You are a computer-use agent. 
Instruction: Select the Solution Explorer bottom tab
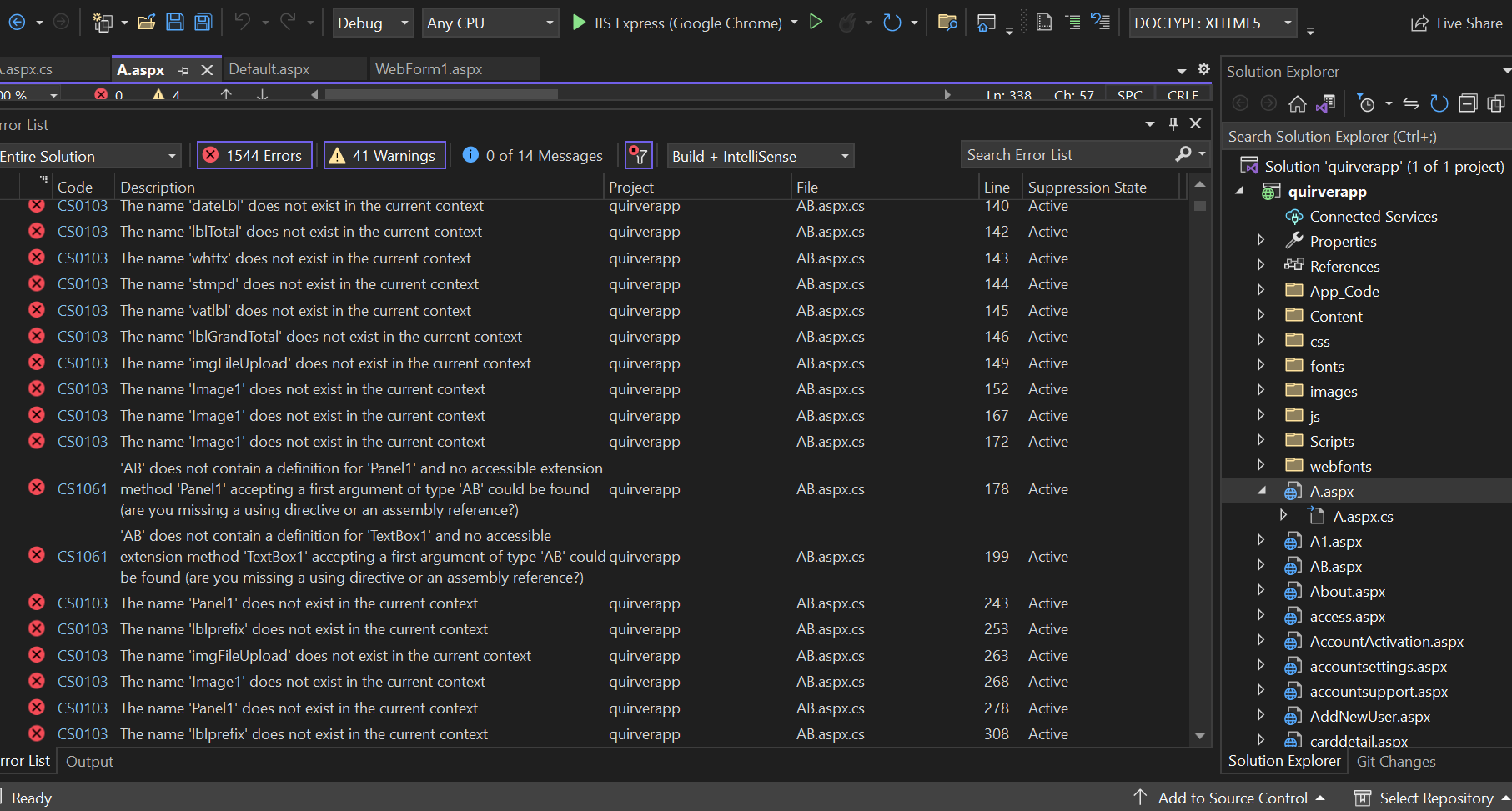coord(1284,761)
